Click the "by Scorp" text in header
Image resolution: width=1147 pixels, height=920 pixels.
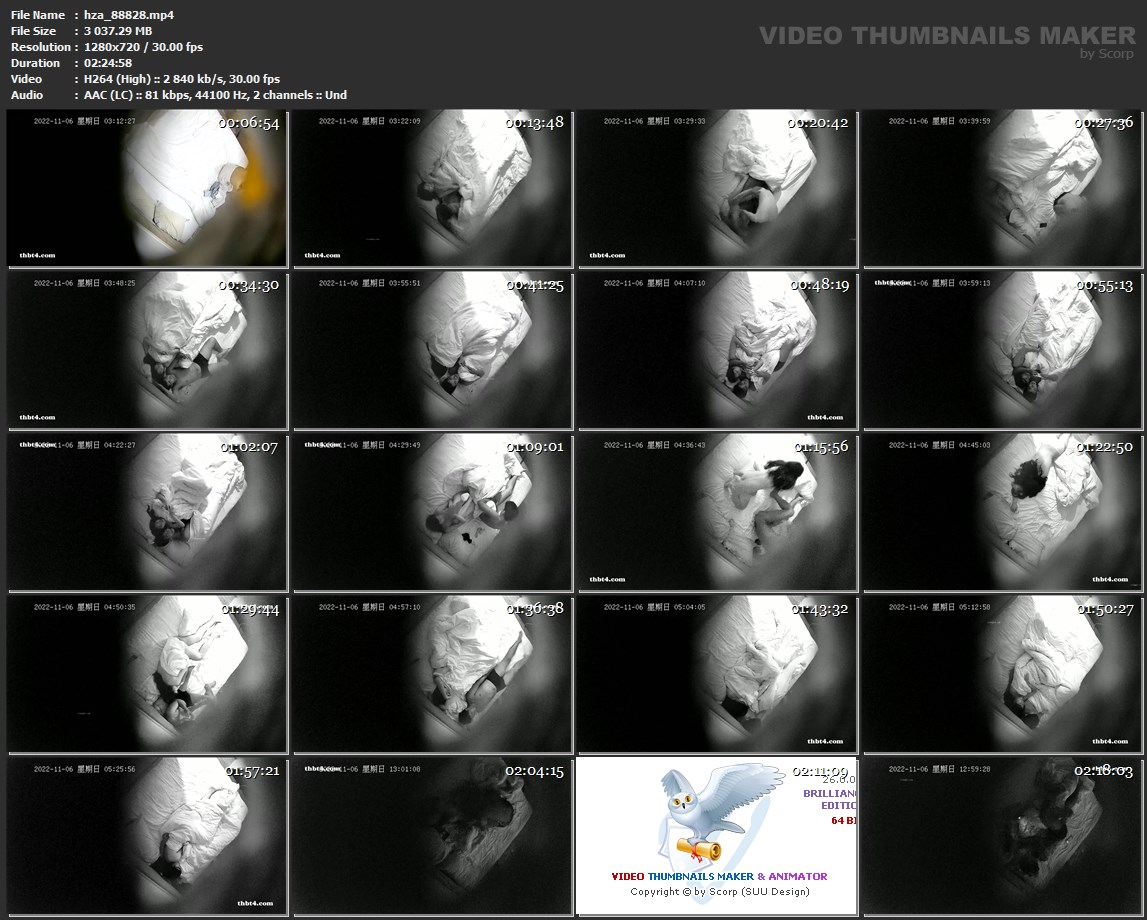pos(1107,54)
